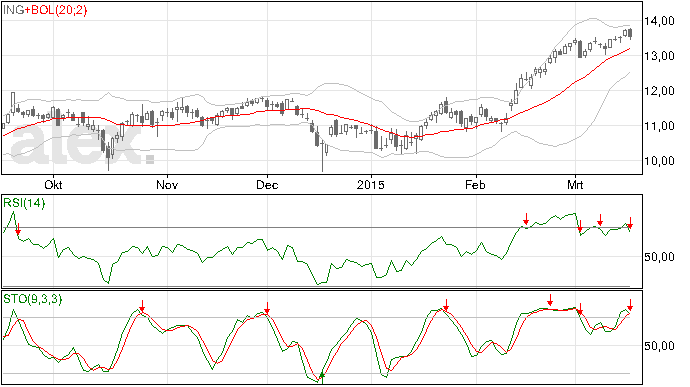Image resolution: width=690 pixels, height=387 pixels.
Task: Select the Dec month label
Action: pyautogui.click(x=267, y=184)
